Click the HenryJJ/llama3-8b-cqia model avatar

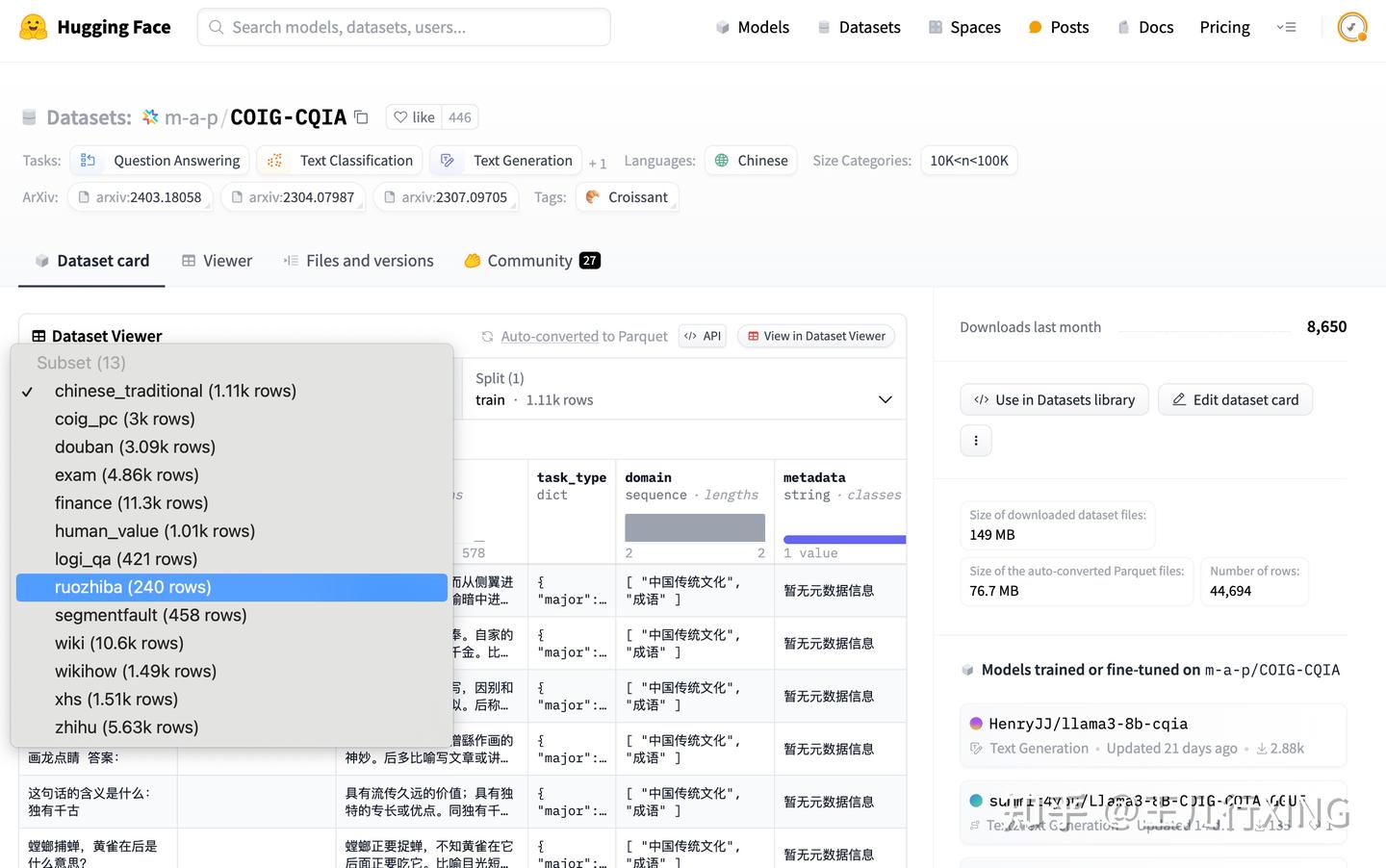975,723
